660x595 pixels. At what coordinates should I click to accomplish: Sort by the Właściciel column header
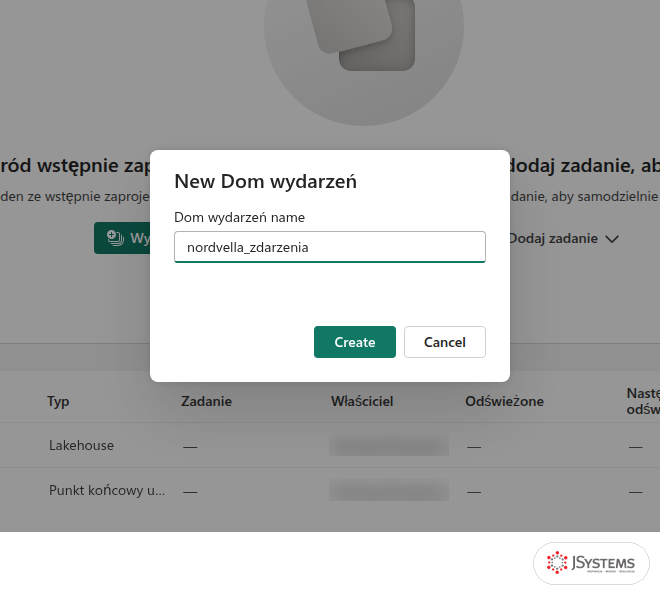pyautogui.click(x=362, y=401)
